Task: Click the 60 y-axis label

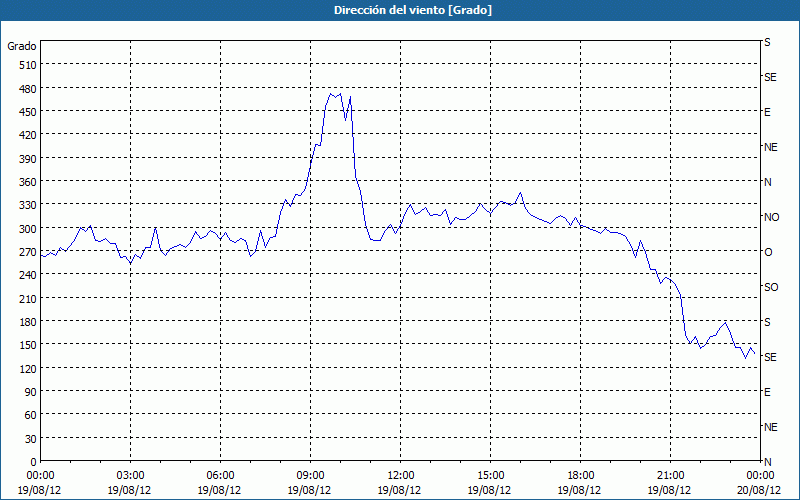Action: pos(31,415)
